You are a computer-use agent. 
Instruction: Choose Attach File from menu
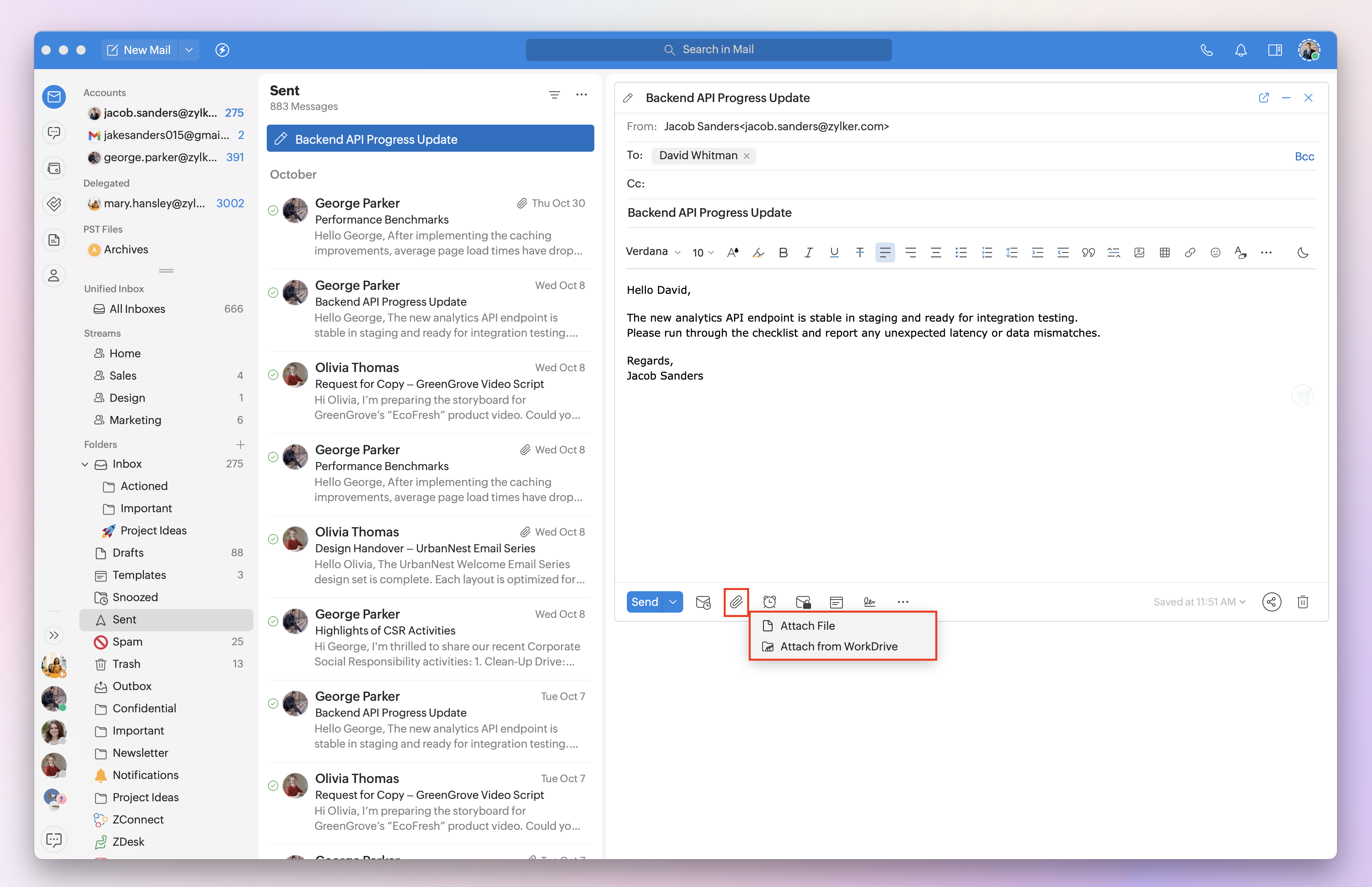pos(807,625)
